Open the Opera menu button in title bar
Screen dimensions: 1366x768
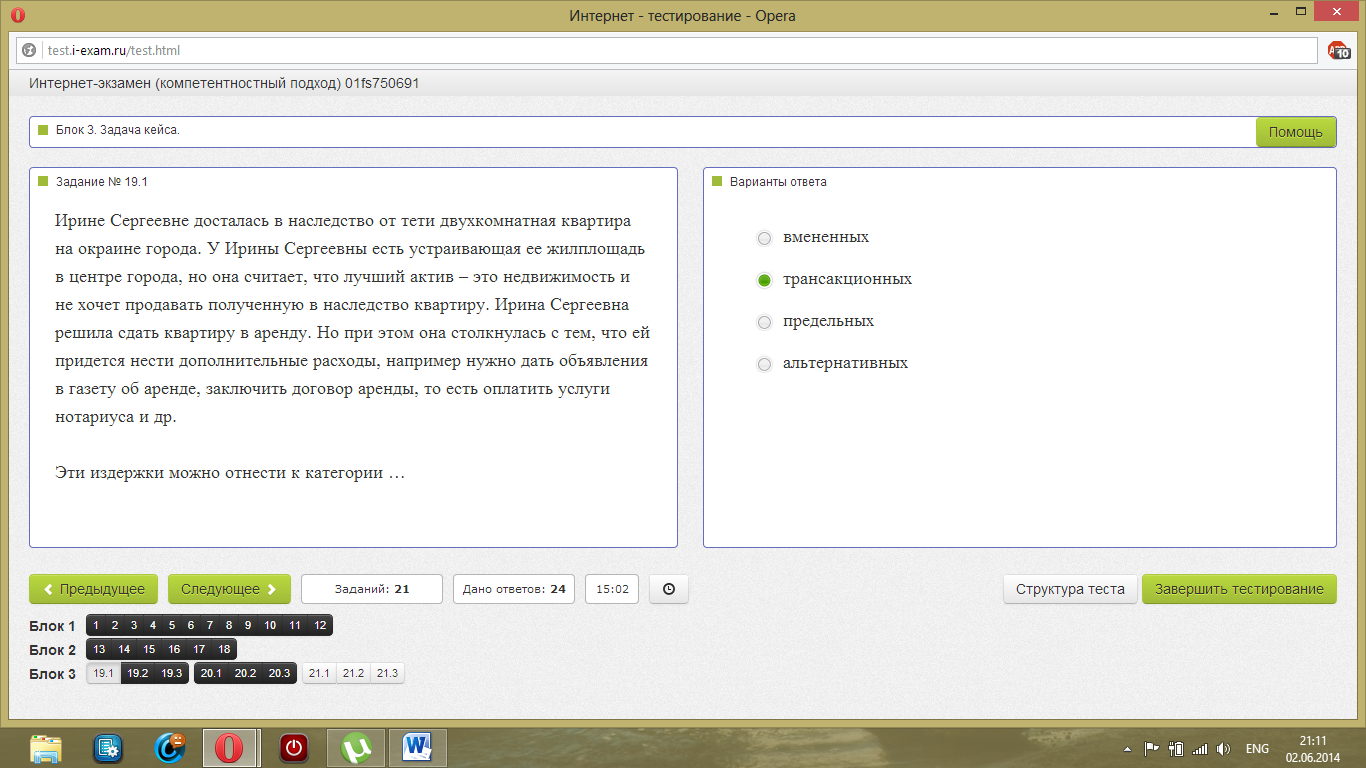(x=17, y=15)
